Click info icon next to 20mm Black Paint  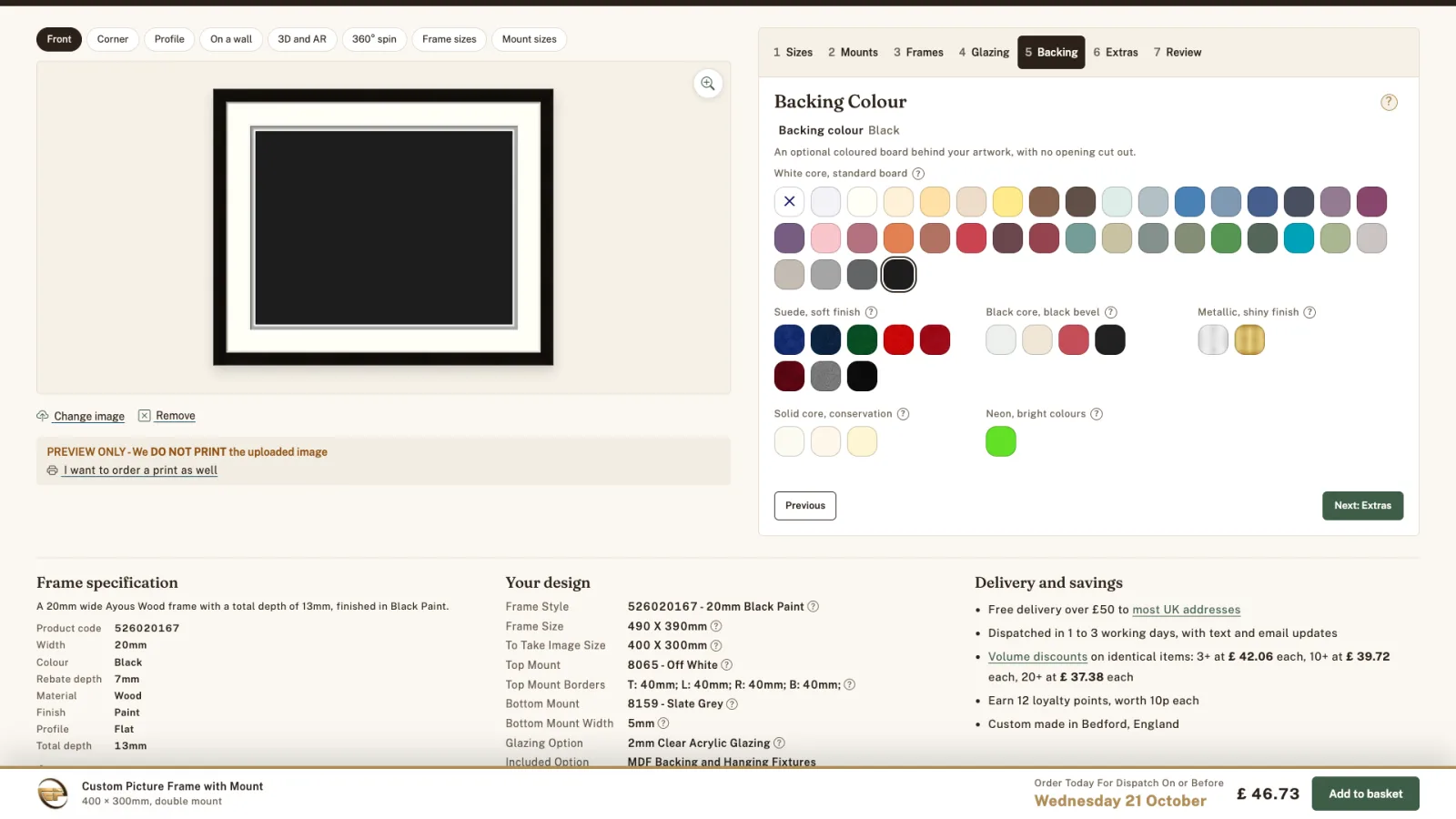814,606
